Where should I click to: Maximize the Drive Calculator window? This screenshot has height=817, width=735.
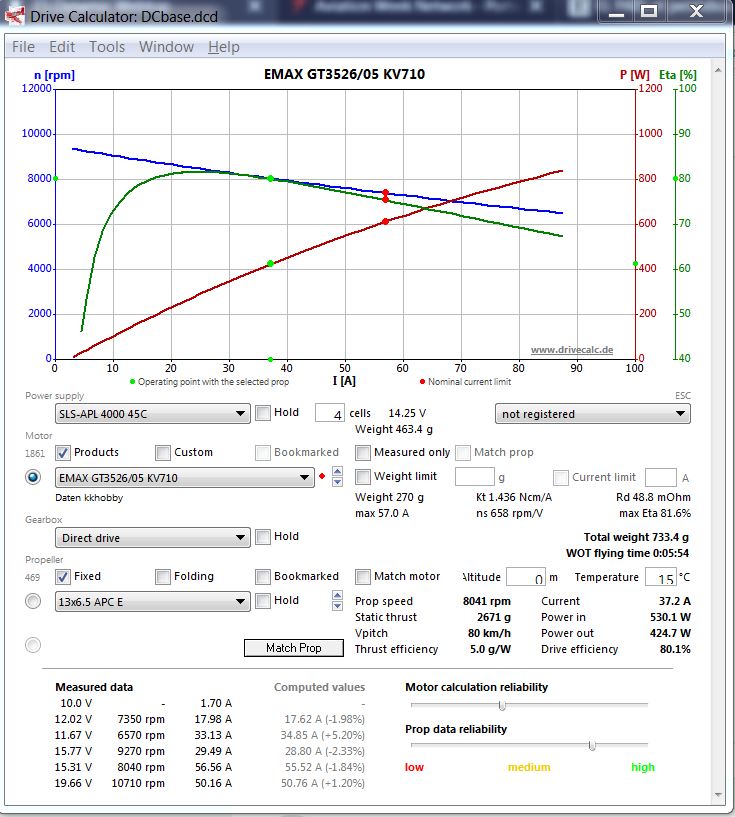(x=649, y=12)
